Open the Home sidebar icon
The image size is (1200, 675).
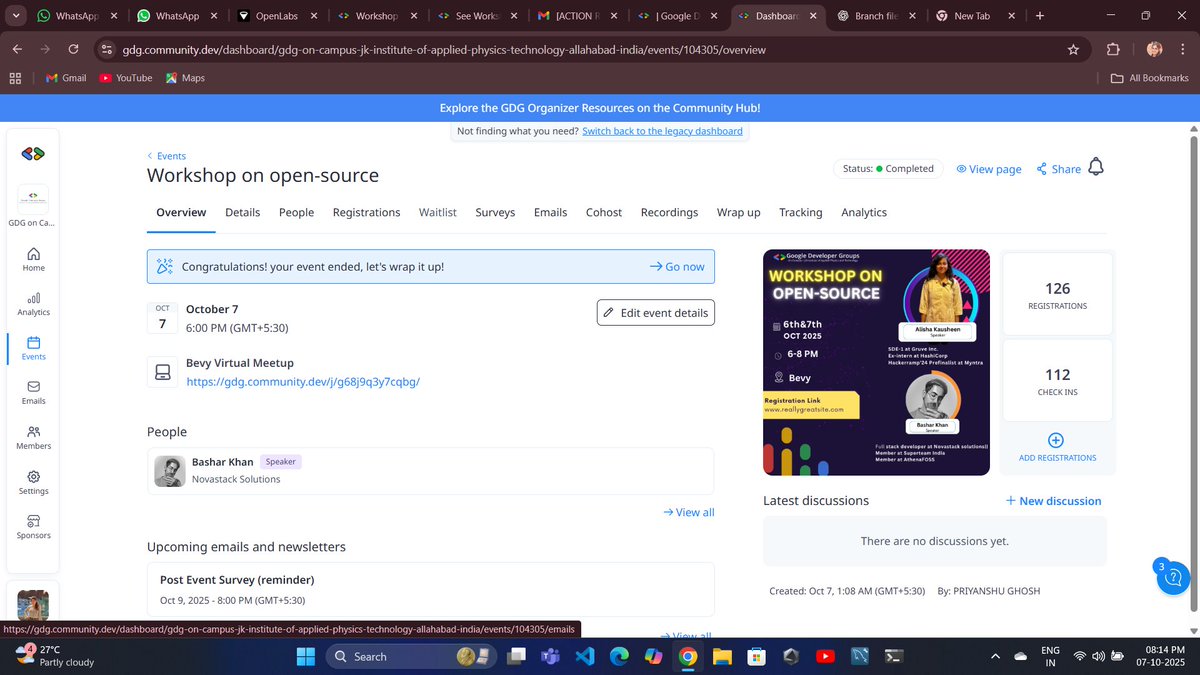click(x=33, y=258)
